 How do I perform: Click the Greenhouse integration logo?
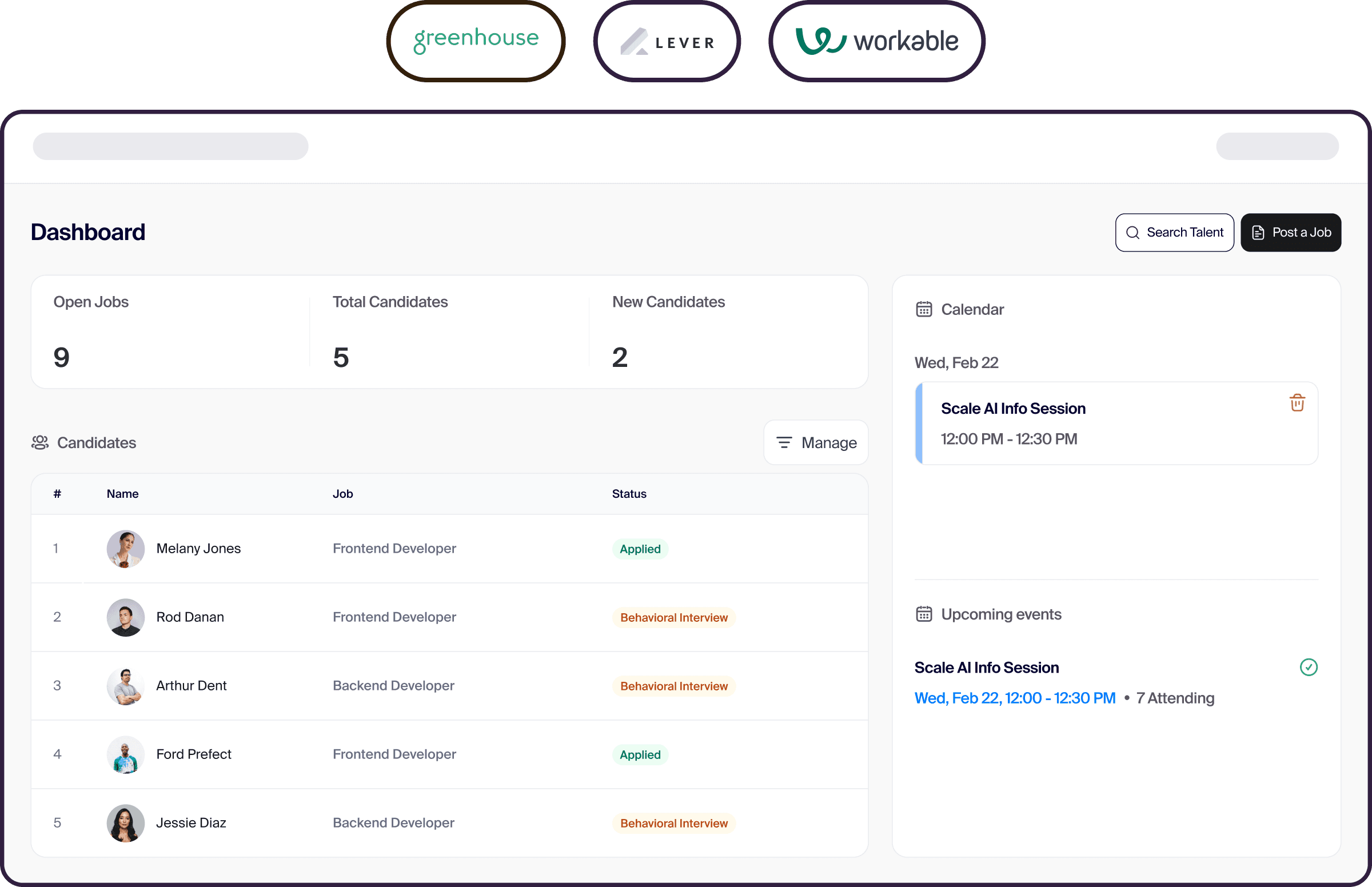tap(476, 41)
